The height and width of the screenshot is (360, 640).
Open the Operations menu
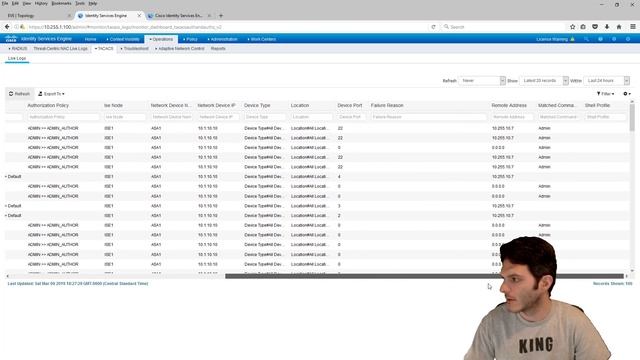click(161, 39)
